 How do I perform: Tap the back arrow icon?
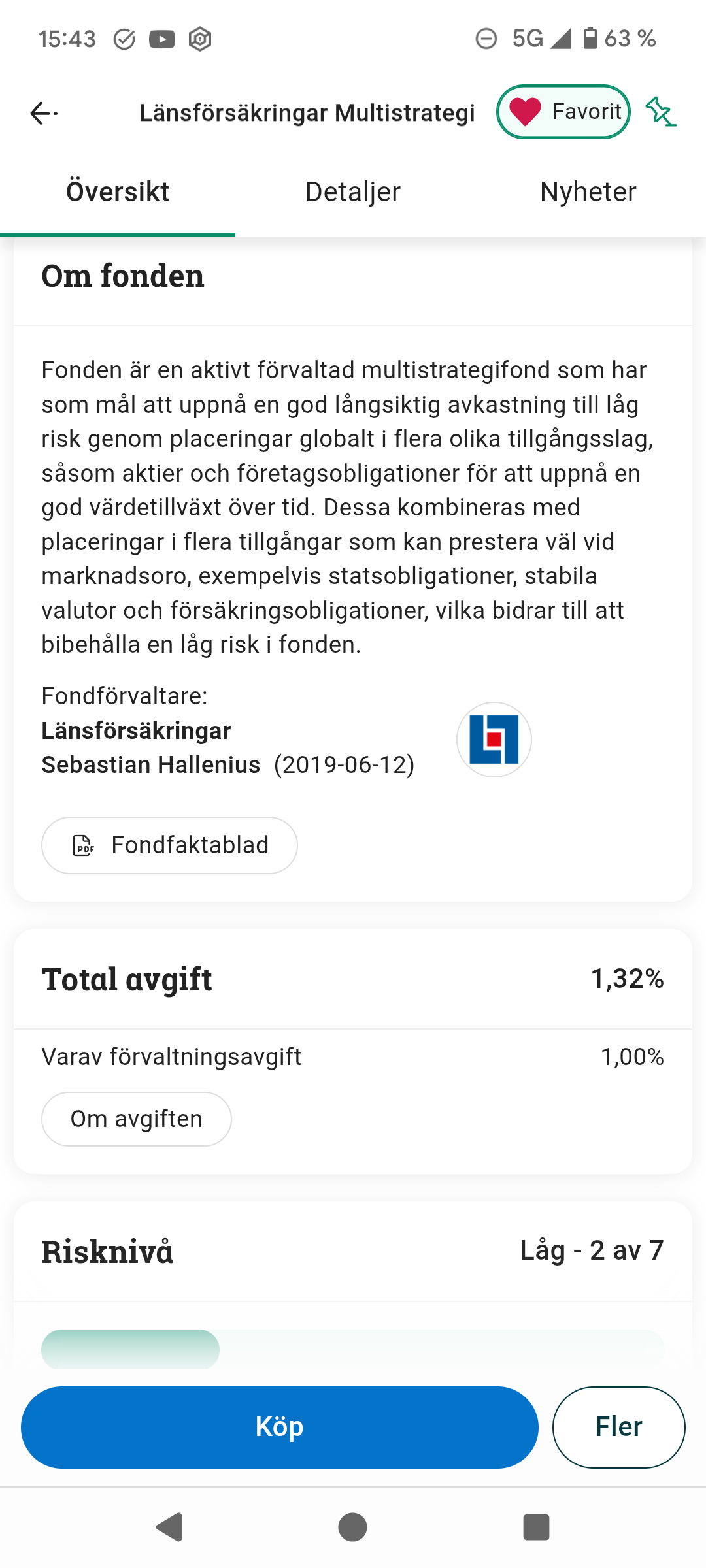click(43, 113)
